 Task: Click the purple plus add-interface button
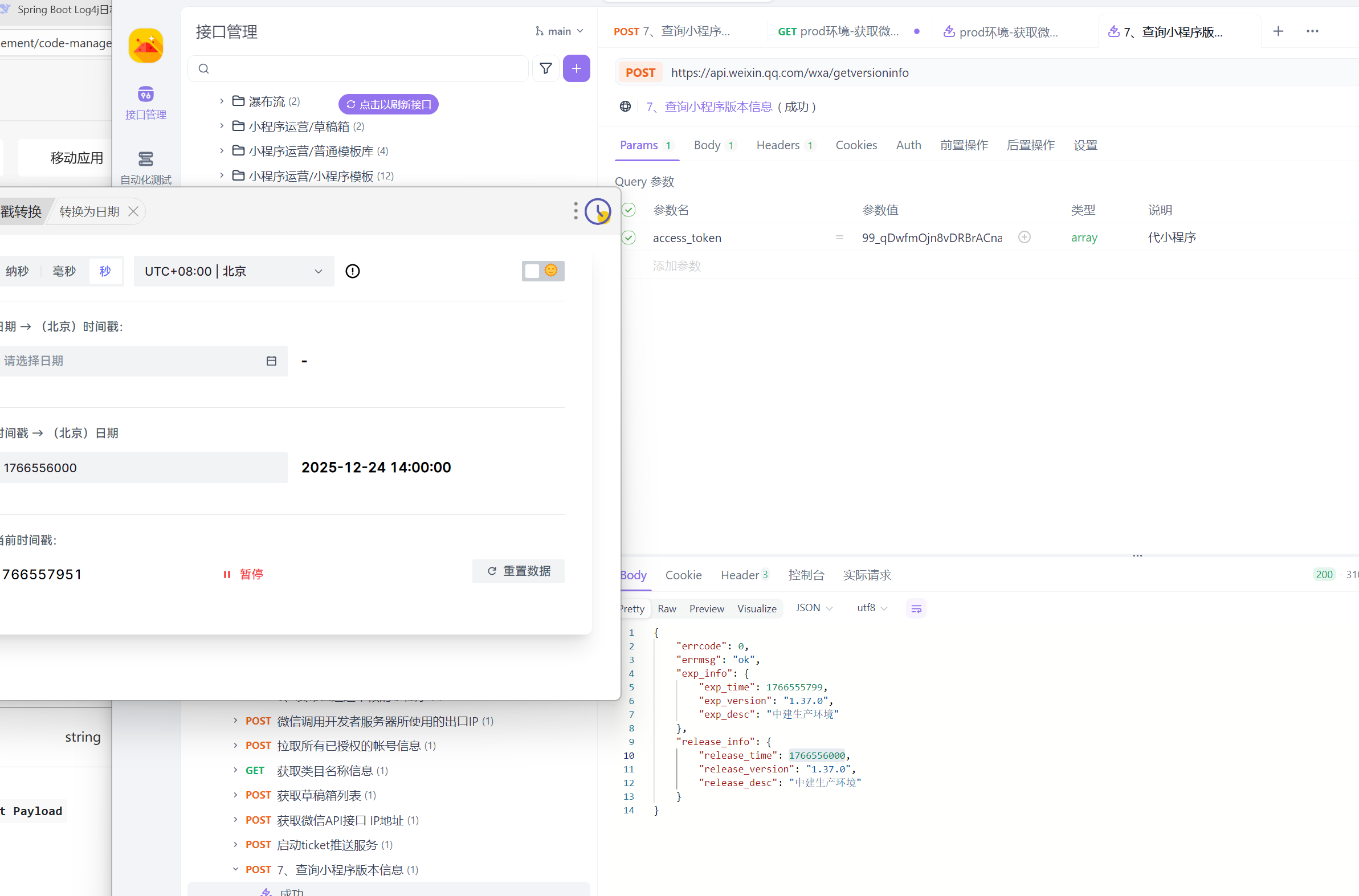click(576, 68)
